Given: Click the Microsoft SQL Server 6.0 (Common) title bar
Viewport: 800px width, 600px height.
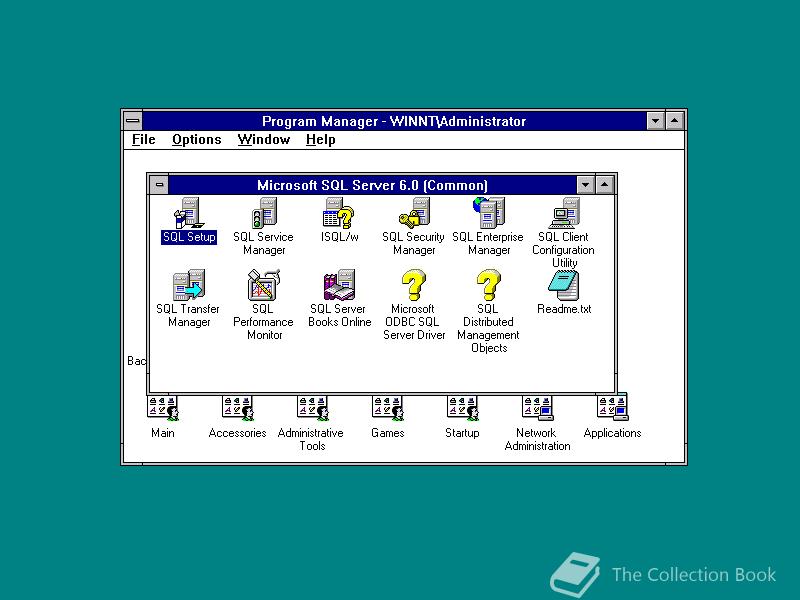Looking at the screenshot, I should tap(372, 185).
